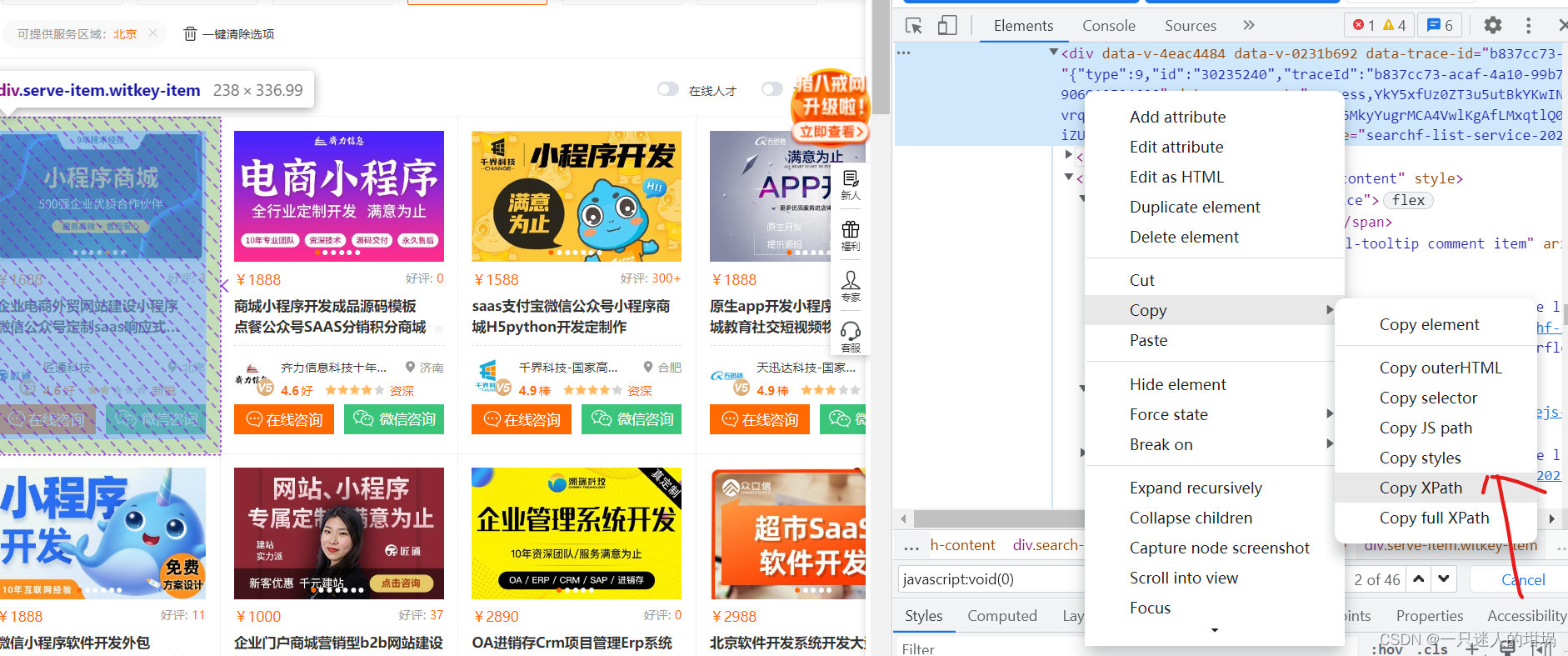Choose Expand recursively
1568x656 pixels.
[1215, 488]
